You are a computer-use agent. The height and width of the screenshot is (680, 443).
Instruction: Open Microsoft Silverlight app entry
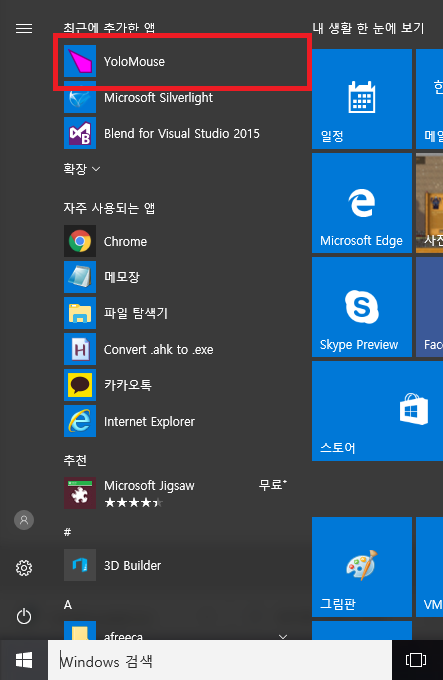[x=180, y=98]
